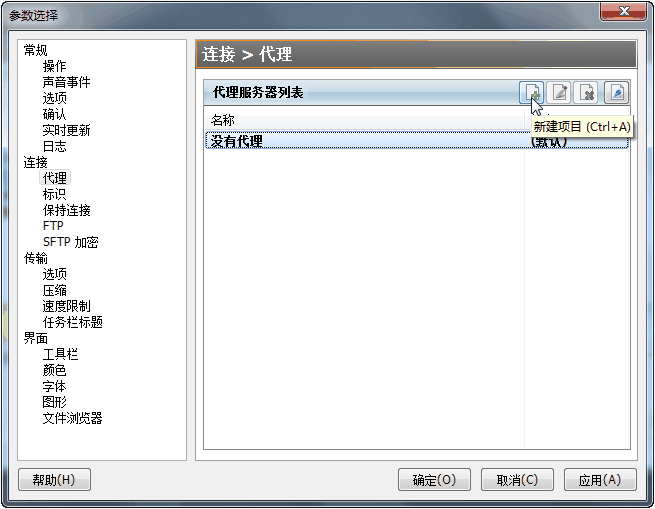
Task: Click the set default proxy icon
Action: click(617, 92)
